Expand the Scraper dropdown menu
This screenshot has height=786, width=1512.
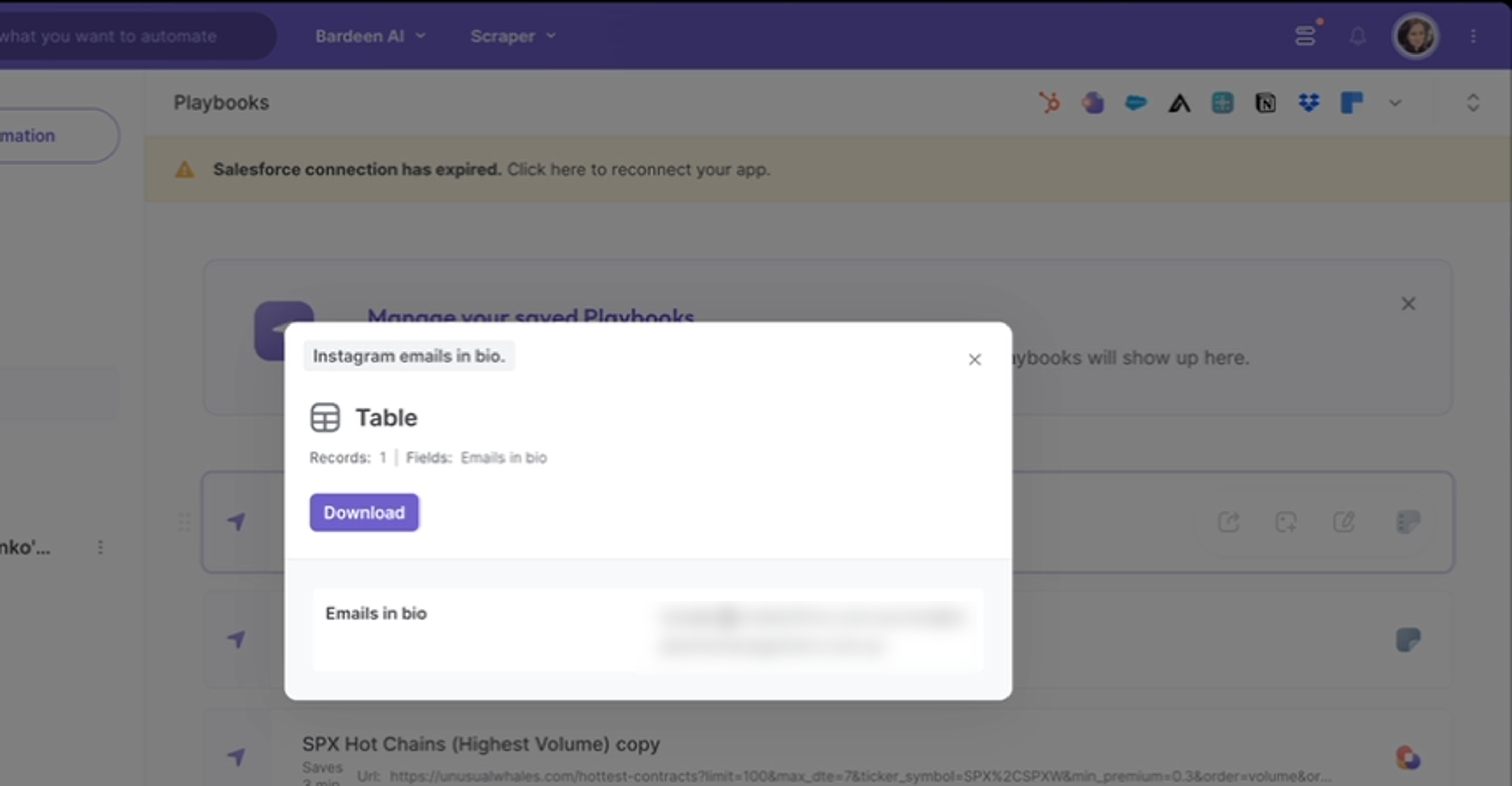(513, 36)
